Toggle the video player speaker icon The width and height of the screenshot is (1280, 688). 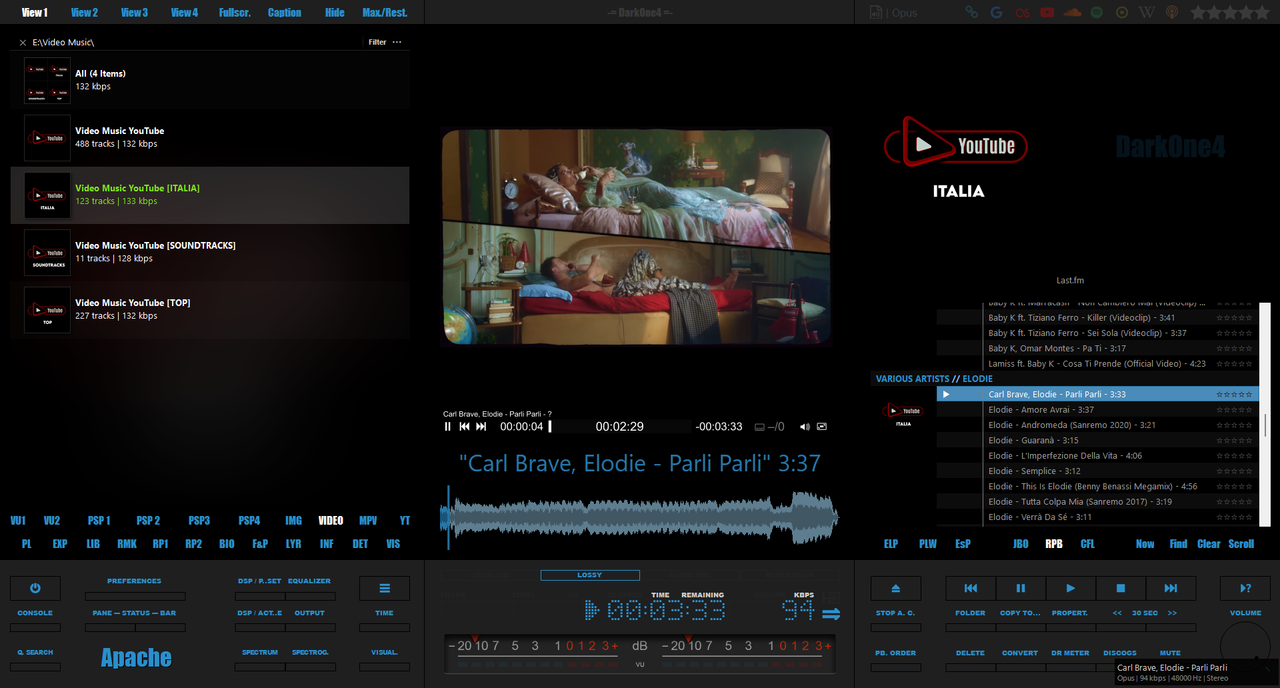(805, 426)
